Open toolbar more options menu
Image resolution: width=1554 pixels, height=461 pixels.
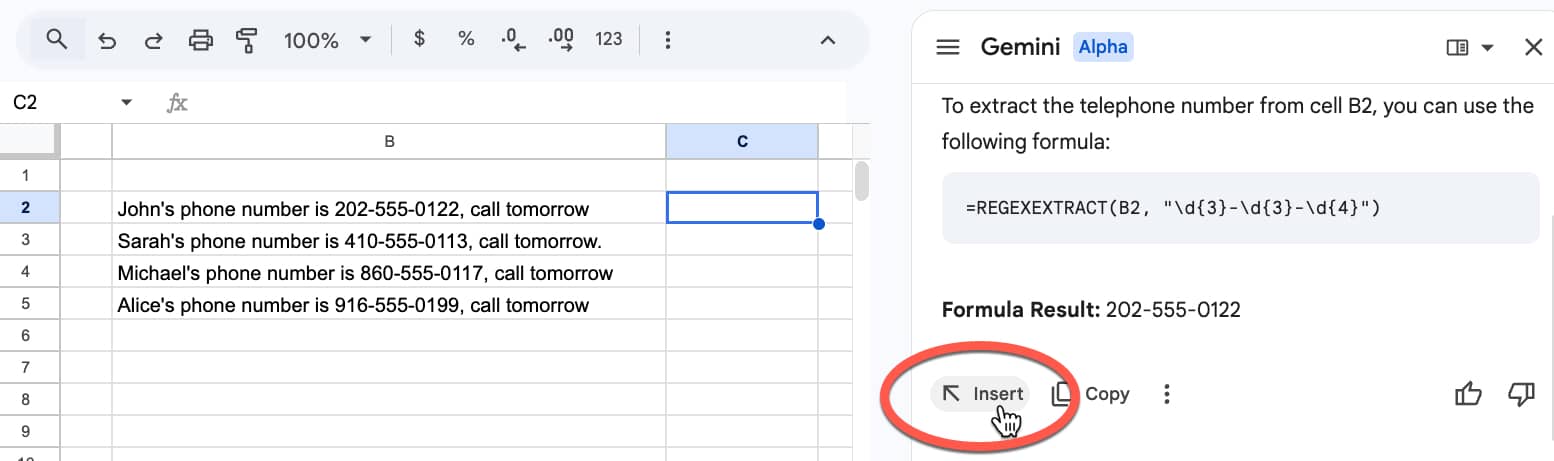point(668,40)
